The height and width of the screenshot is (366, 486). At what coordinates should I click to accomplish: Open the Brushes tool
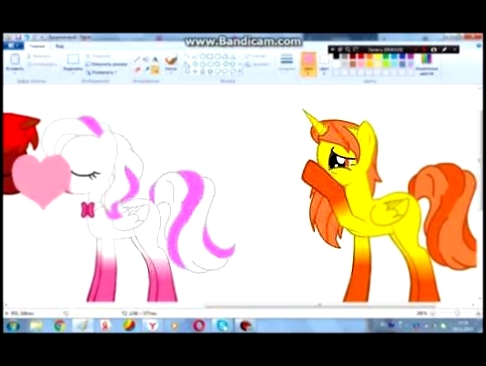click(171, 63)
